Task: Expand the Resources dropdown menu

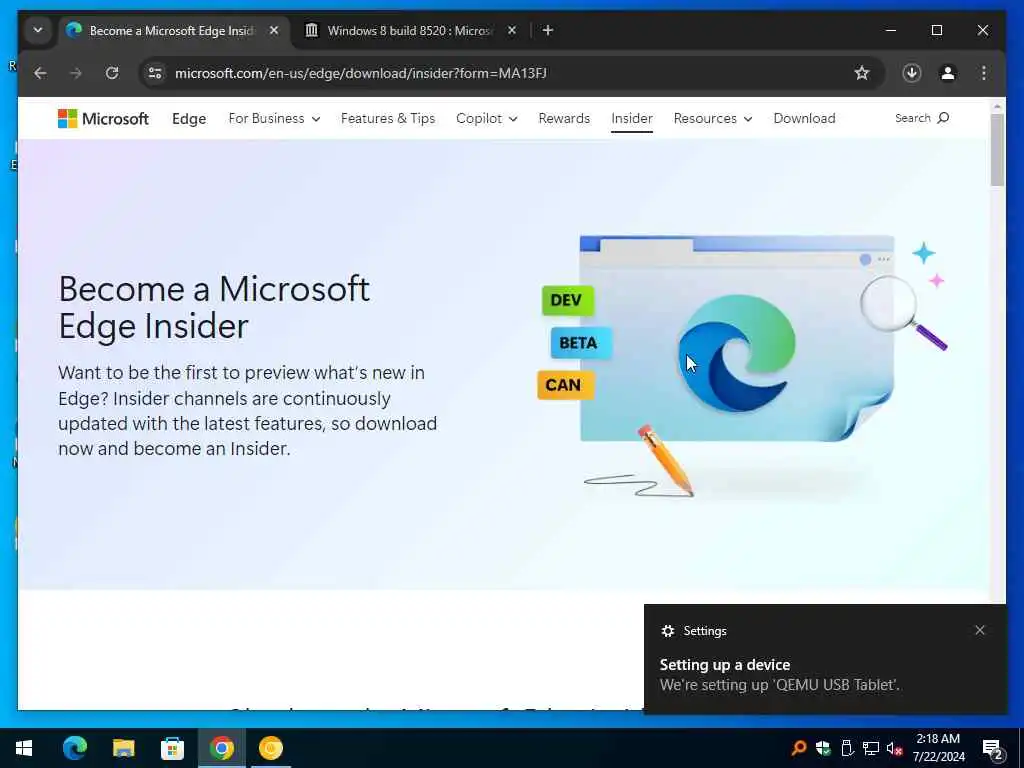Action: (712, 118)
